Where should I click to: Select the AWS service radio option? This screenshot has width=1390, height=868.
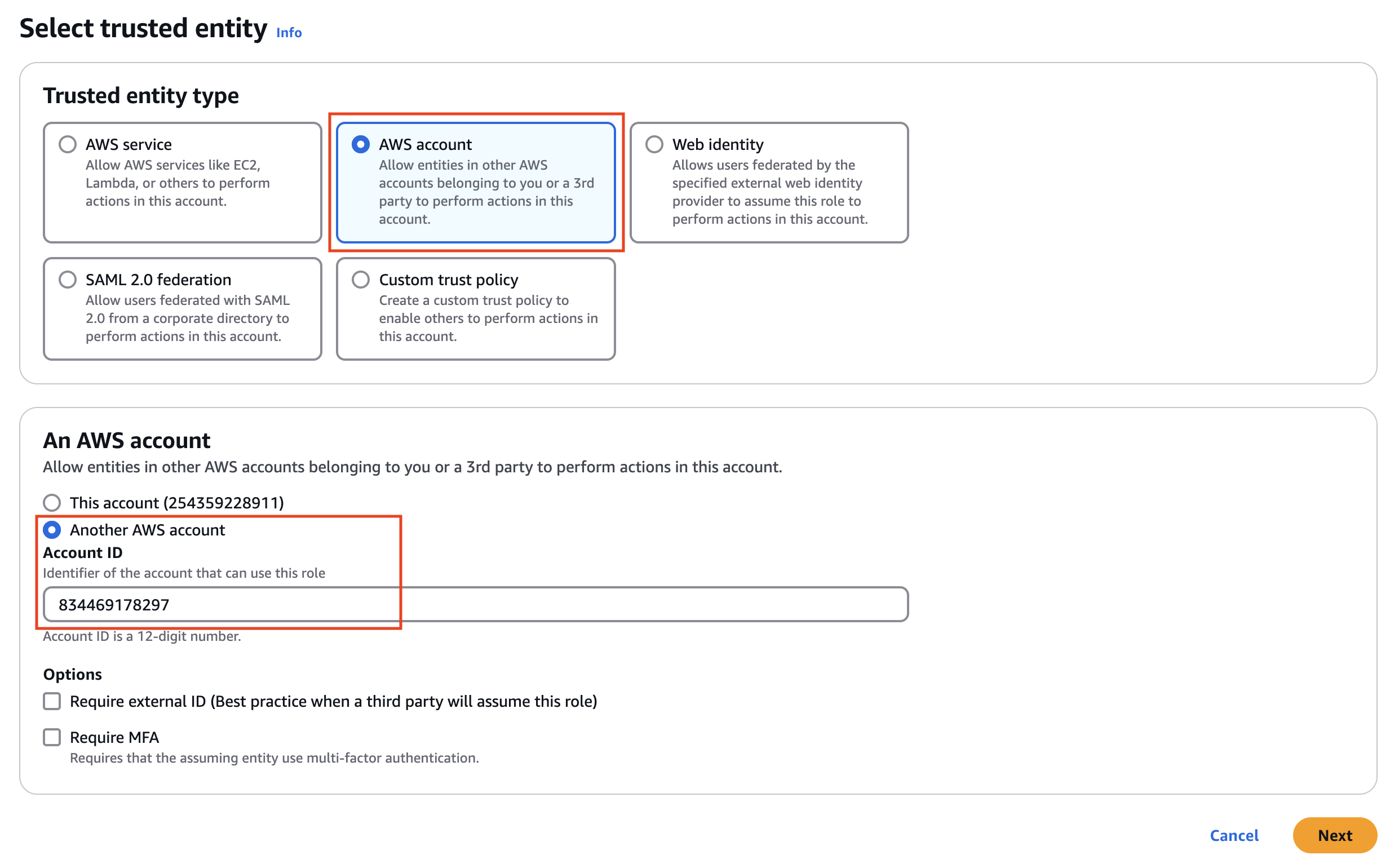pos(67,144)
